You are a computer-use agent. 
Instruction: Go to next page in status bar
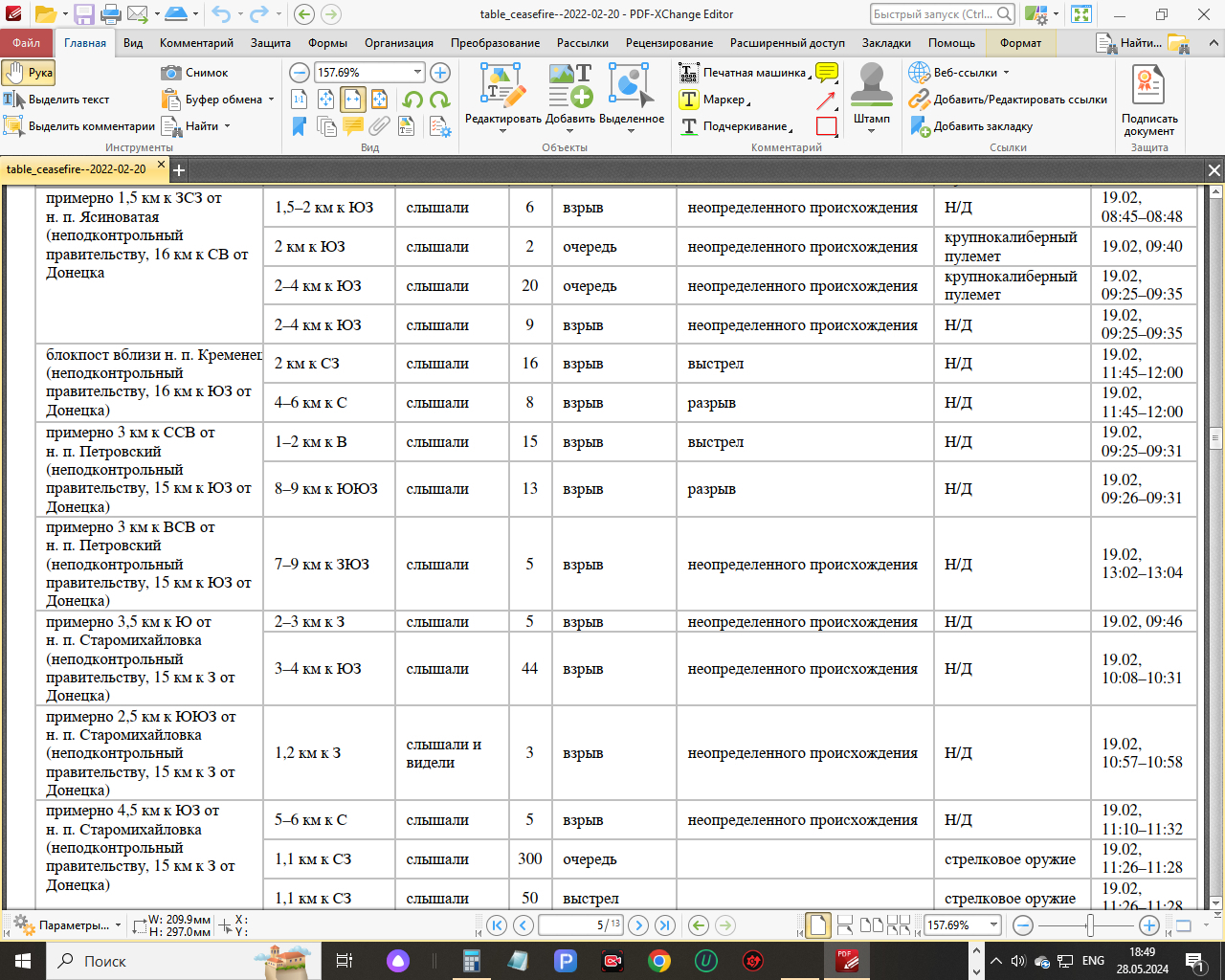tap(638, 925)
